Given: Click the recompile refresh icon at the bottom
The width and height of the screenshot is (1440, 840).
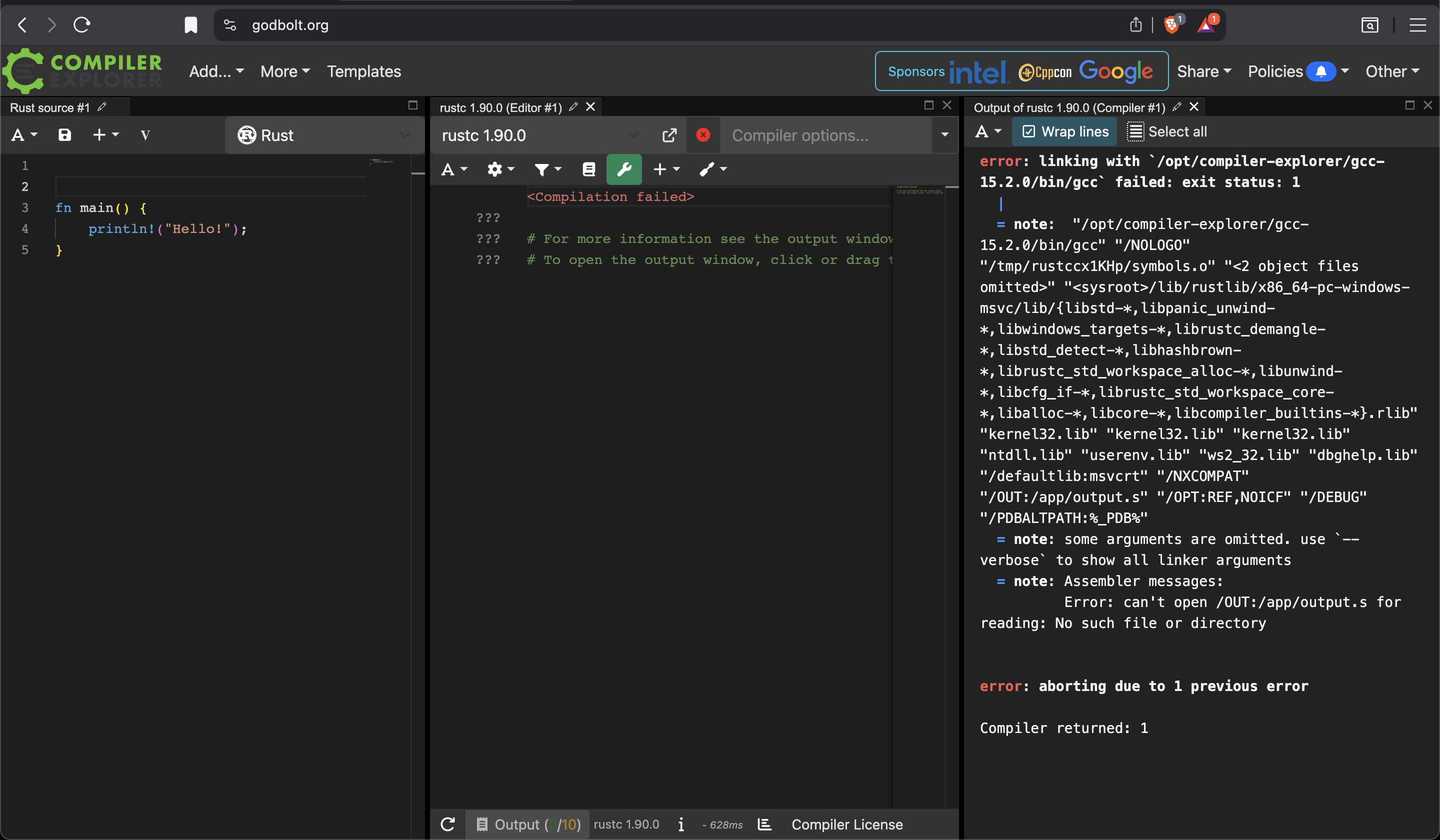Looking at the screenshot, I should click(448, 824).
